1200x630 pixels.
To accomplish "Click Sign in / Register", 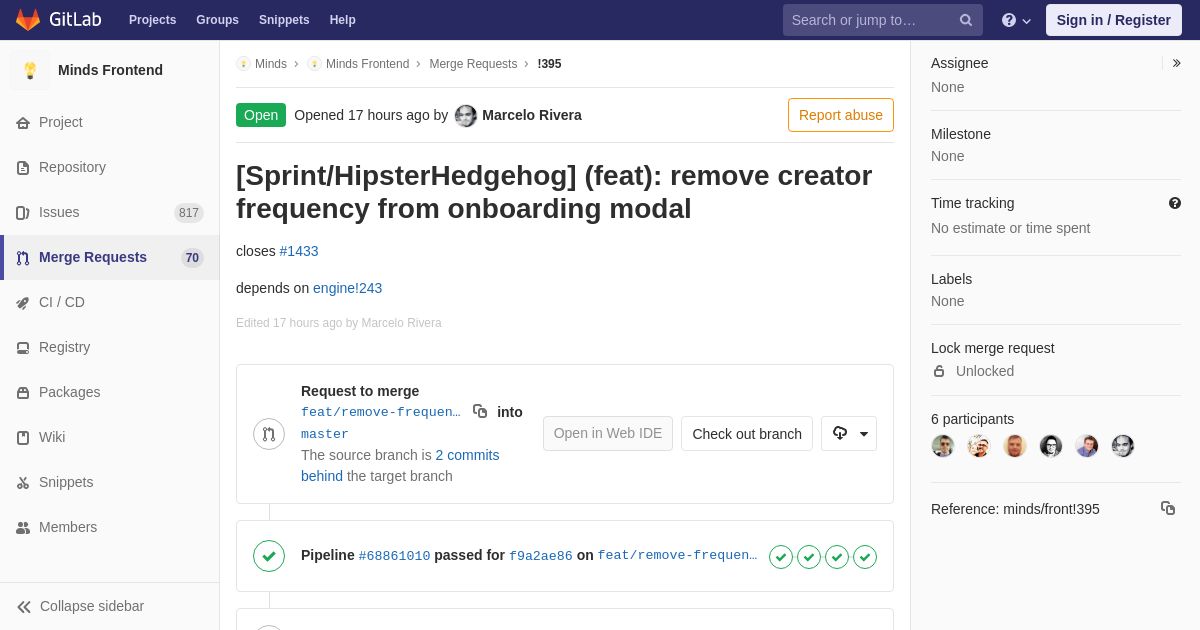I will (x=1114, y=20).
